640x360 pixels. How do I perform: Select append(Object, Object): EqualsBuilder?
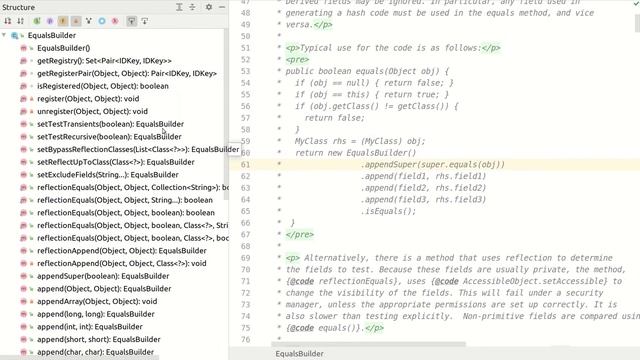coord(104,288)
